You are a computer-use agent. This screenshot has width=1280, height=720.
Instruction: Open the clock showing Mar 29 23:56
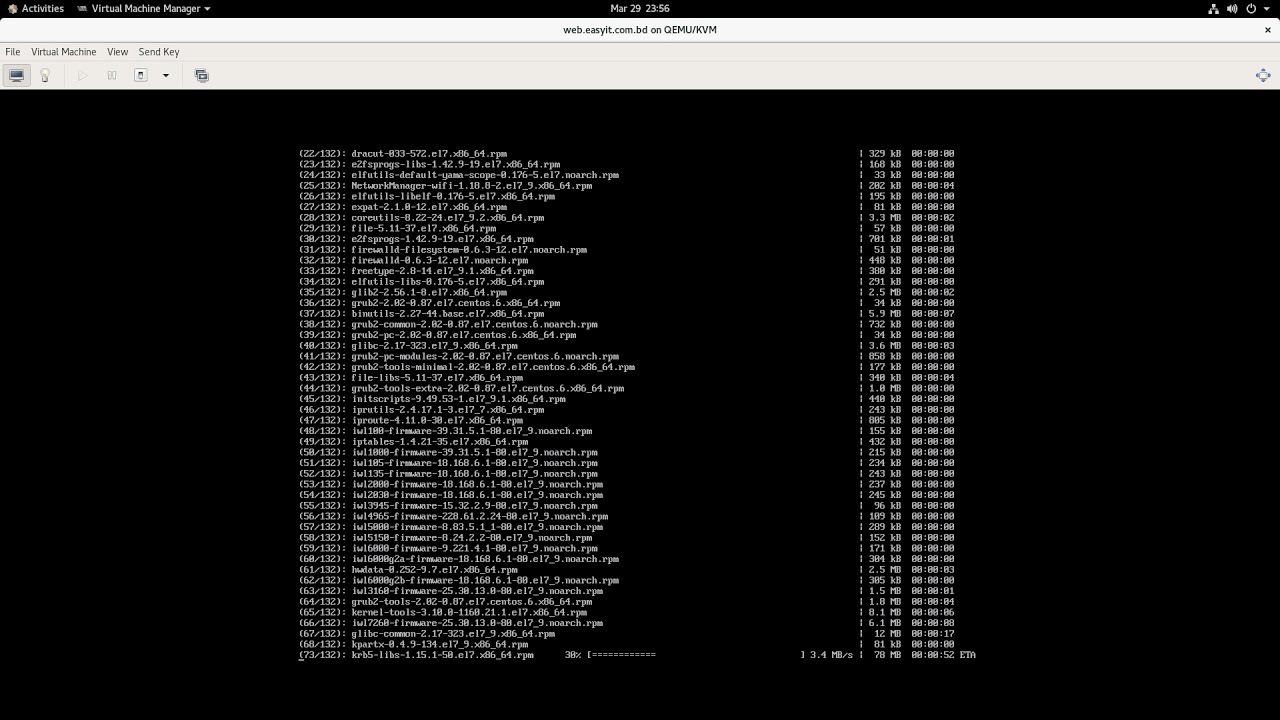click(x=640, y=8)
